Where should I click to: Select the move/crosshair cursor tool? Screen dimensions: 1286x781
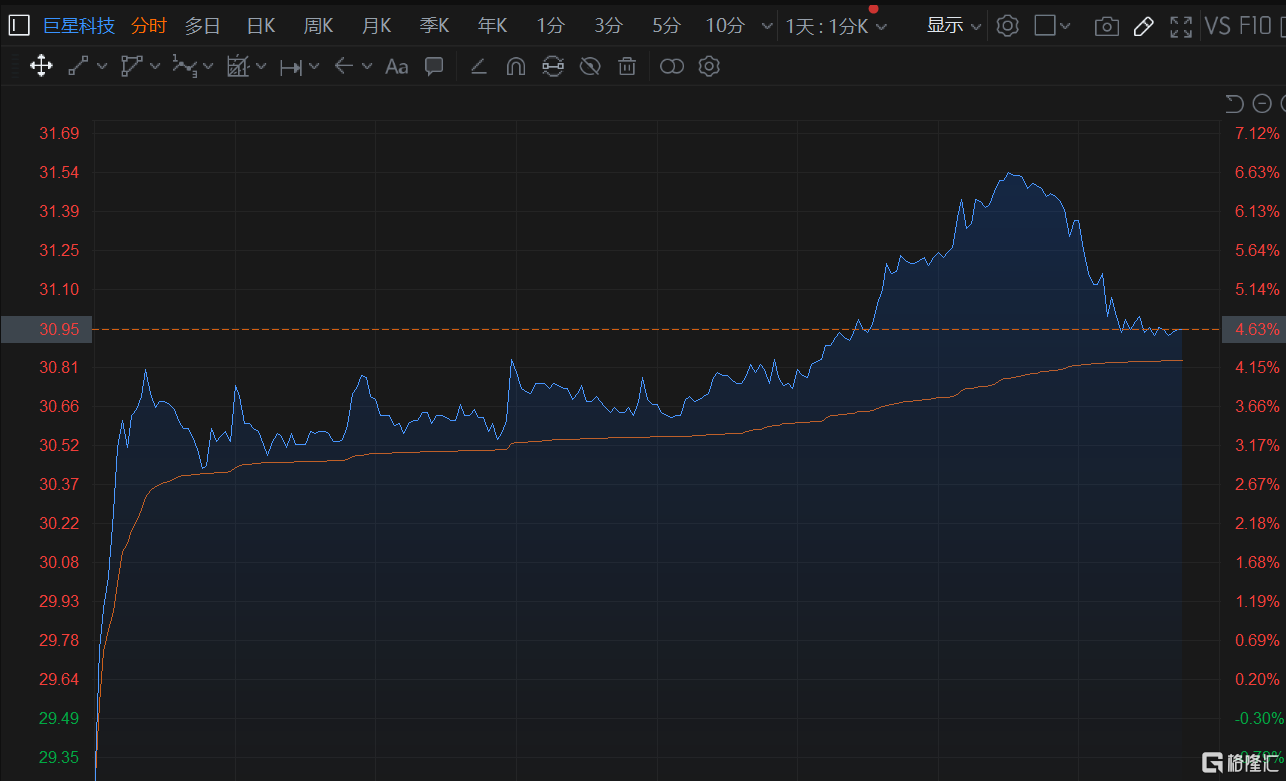pos(41,67)
